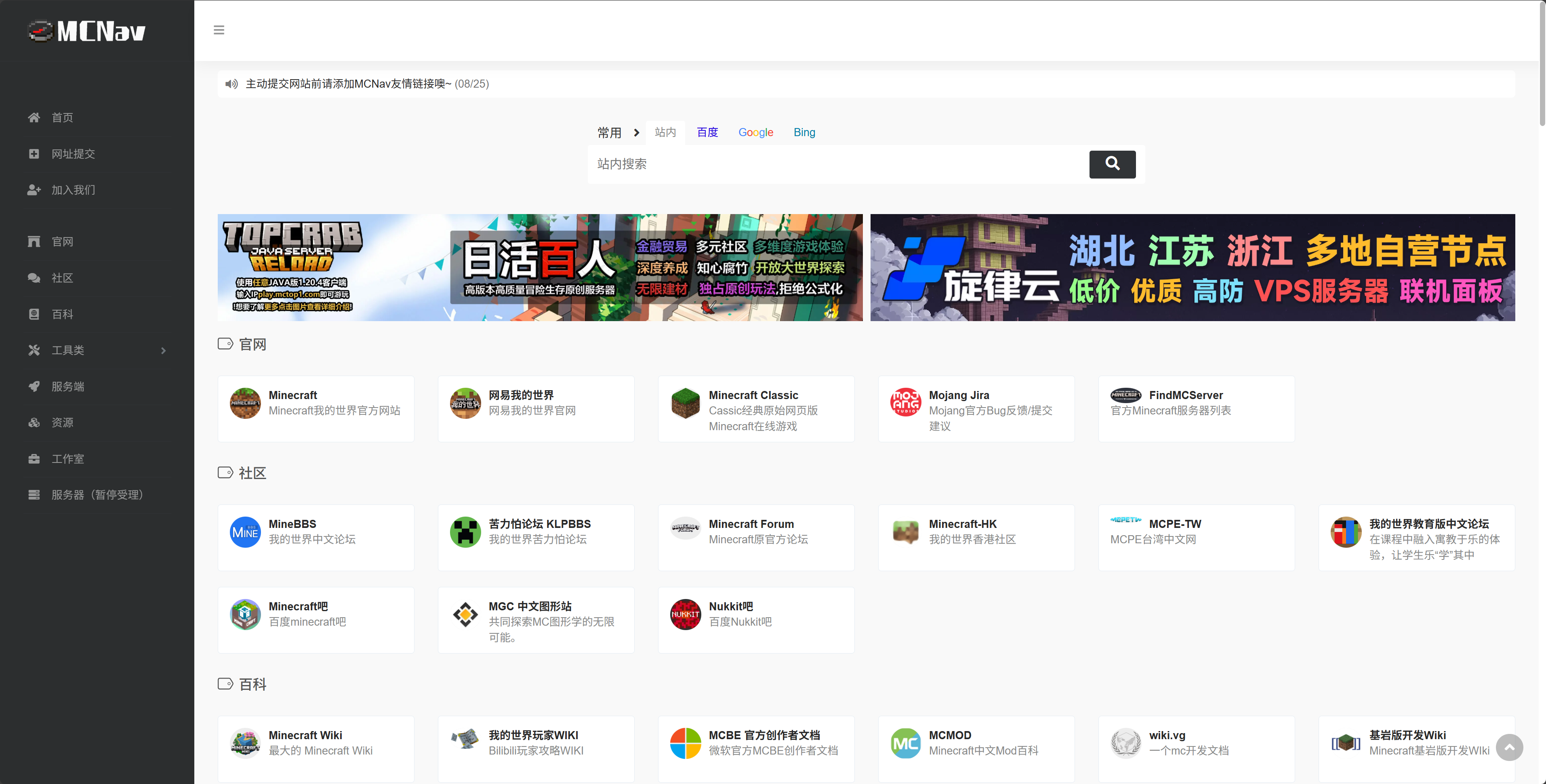Viewport: 1546px width, 784px height.
Task: Switch to the 百度 search tab
Action: tap(707, 132)
